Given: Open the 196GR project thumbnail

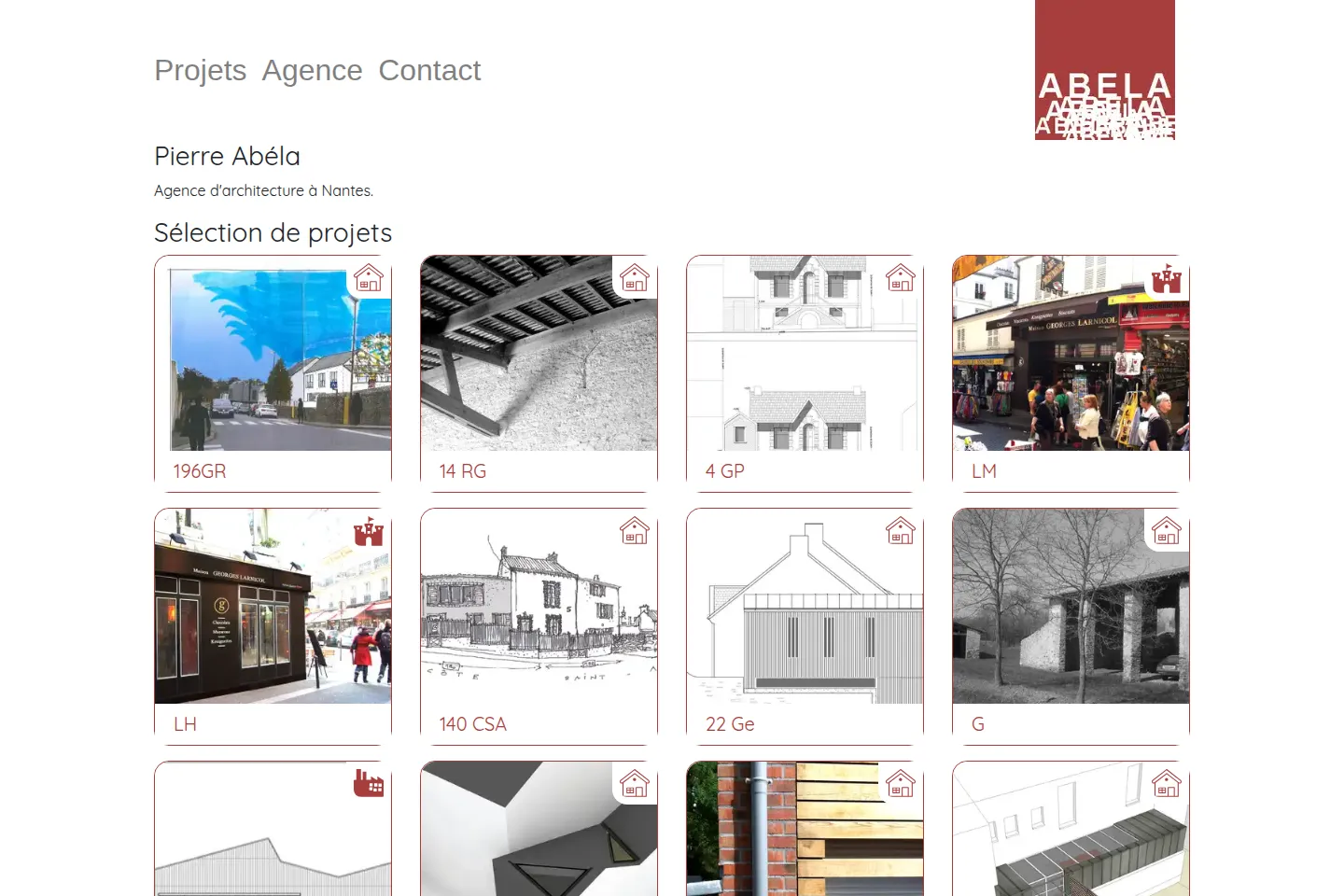Looking at the screenshot, I should [273, 354].
